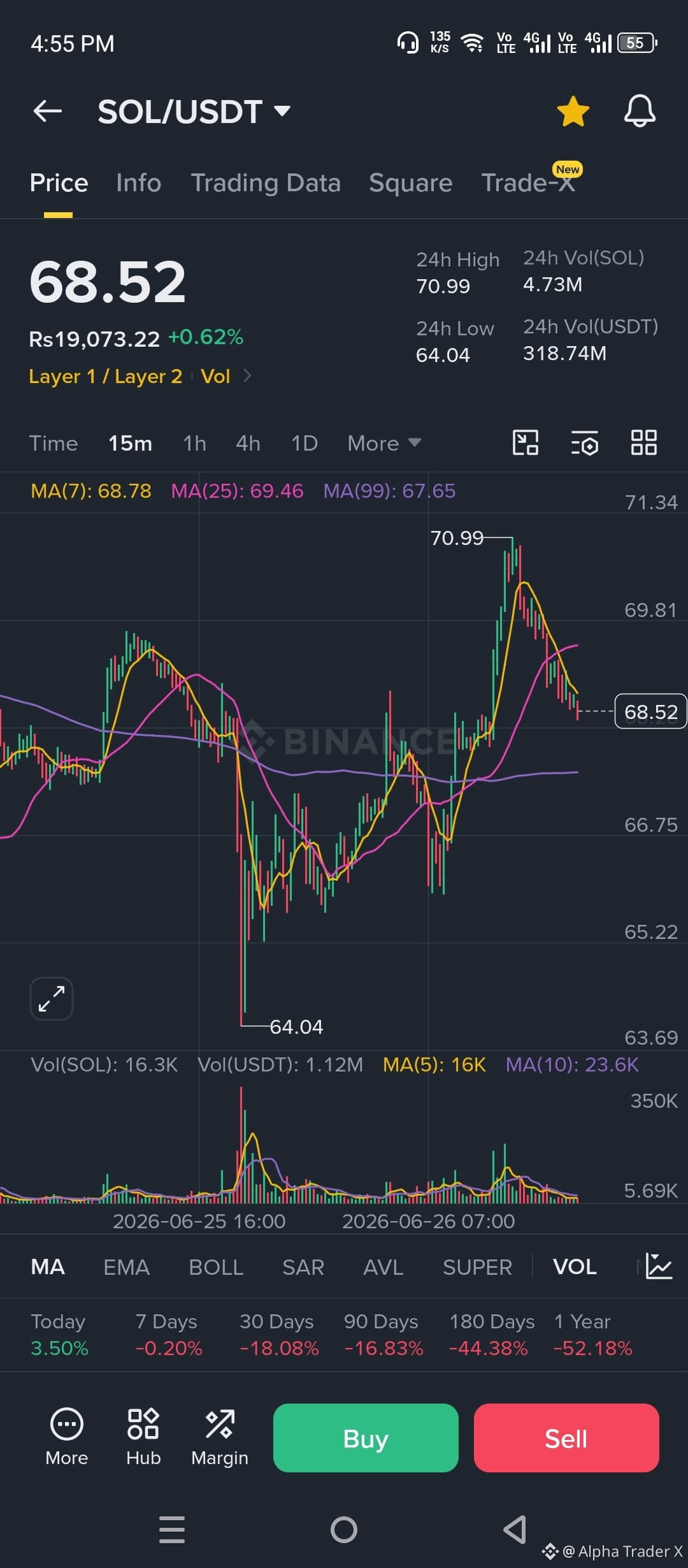This screenshot has width=688, height=1568.
Task: Open the More menu icon
Action: coord(67,1436)
